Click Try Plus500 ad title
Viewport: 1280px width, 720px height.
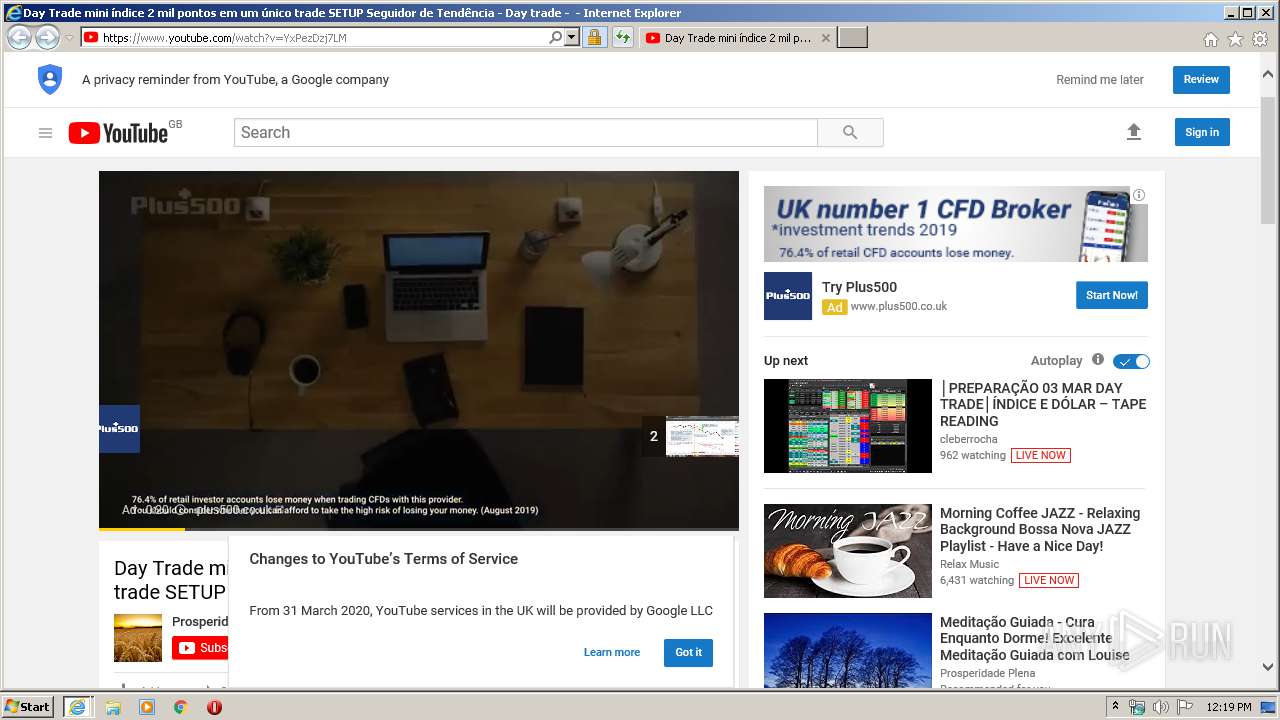(859, 287)
